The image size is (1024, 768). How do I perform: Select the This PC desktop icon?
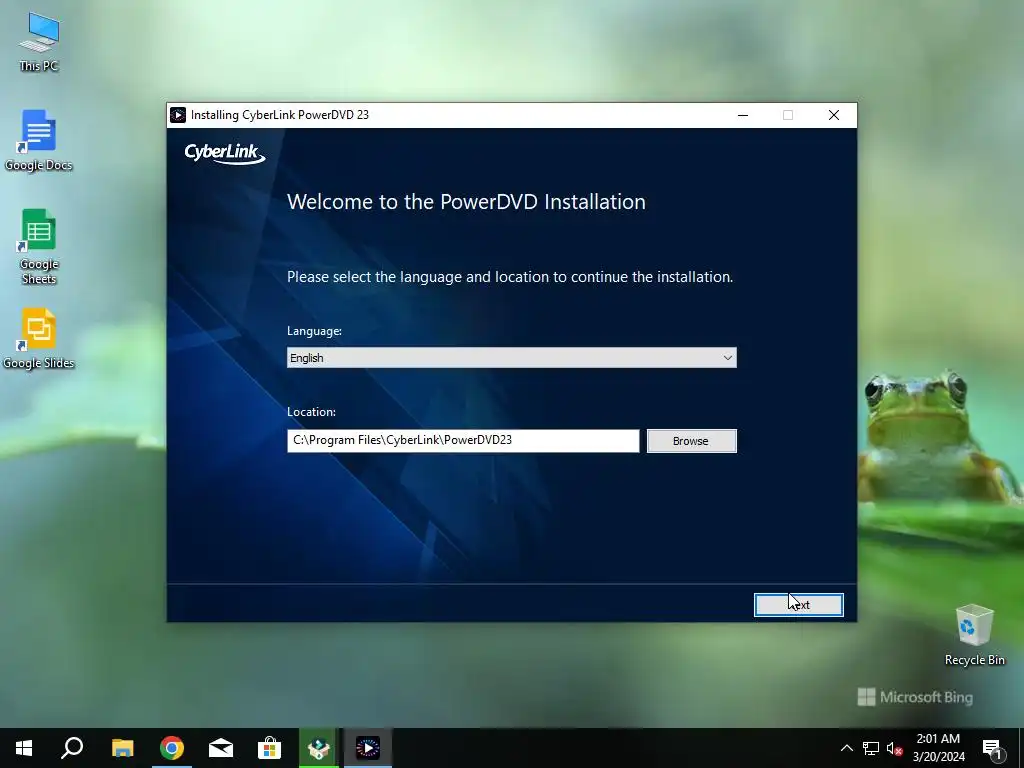(39, 42)
